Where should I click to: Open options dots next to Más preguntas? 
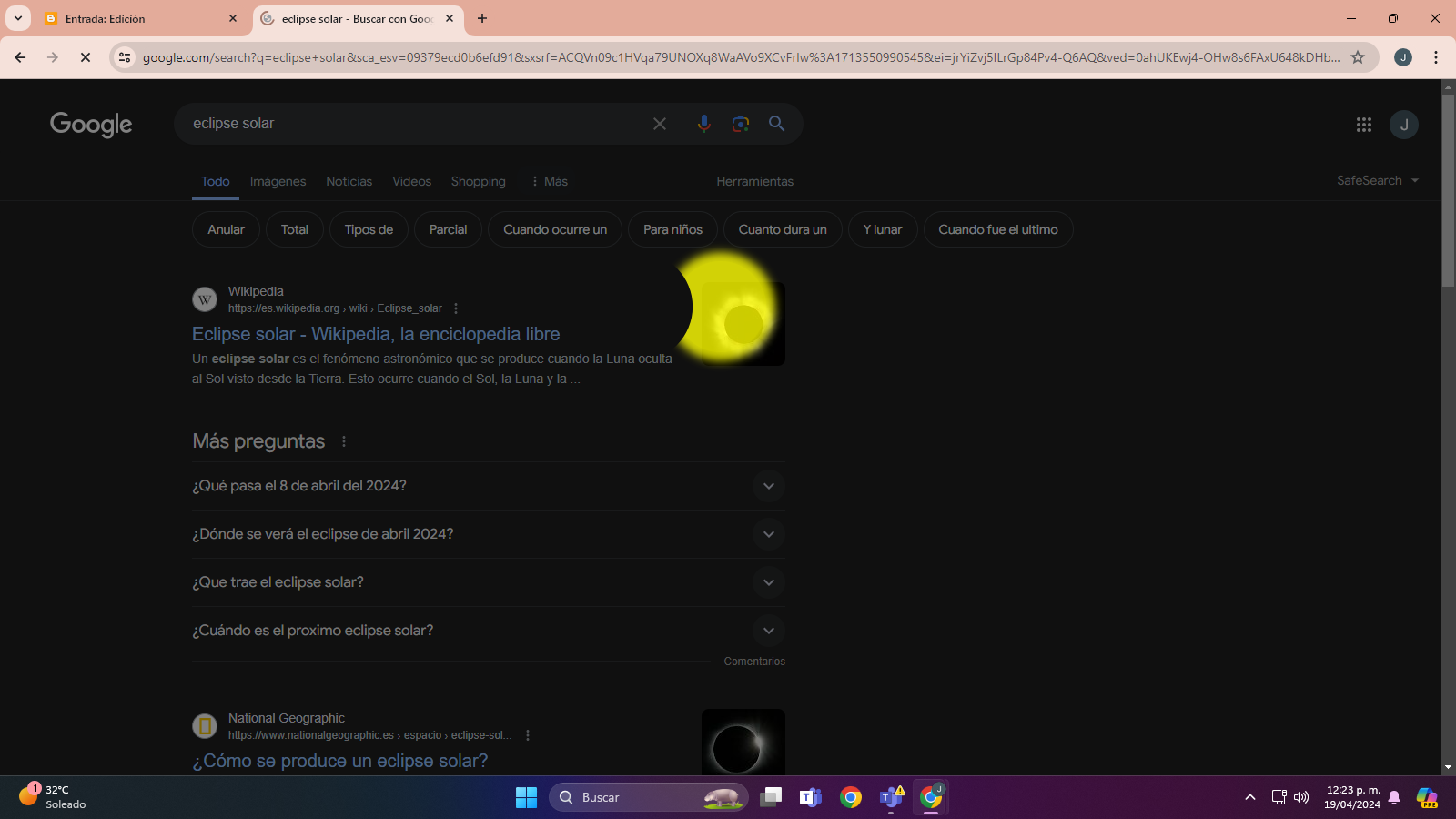[x=344, y=441]
